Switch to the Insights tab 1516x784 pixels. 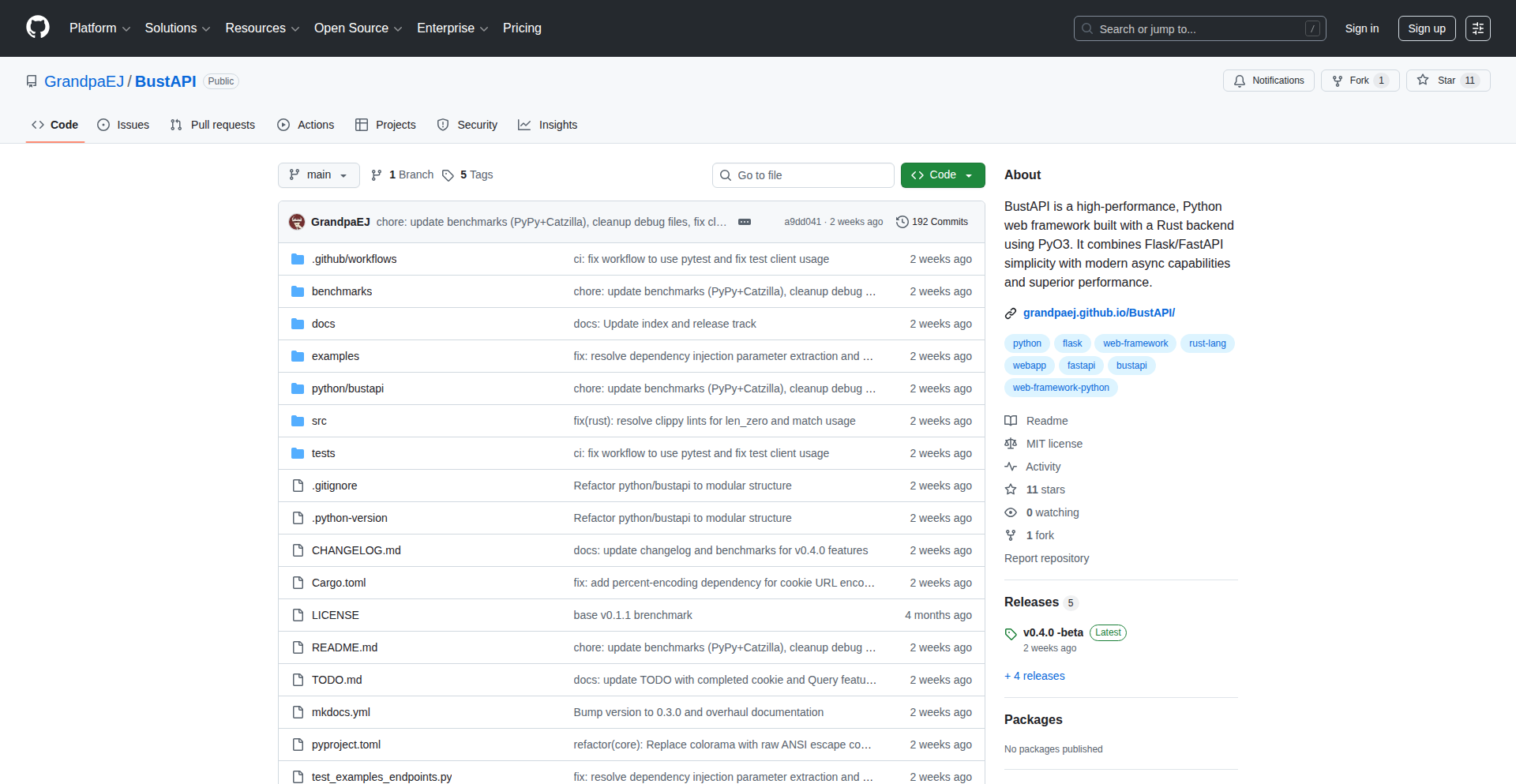[x=548, y=125]
